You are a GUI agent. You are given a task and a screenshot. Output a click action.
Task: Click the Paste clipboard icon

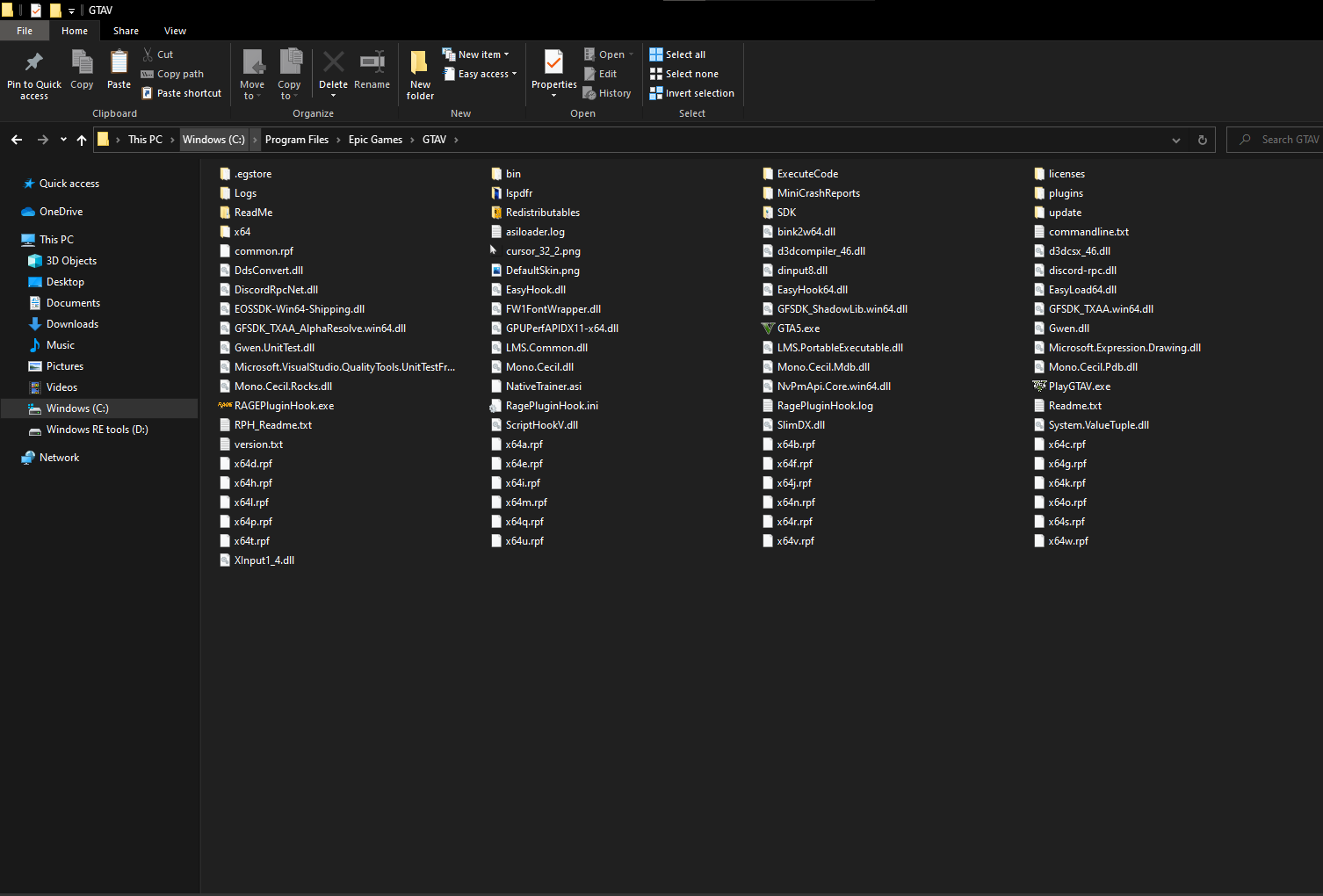(119, 63)
